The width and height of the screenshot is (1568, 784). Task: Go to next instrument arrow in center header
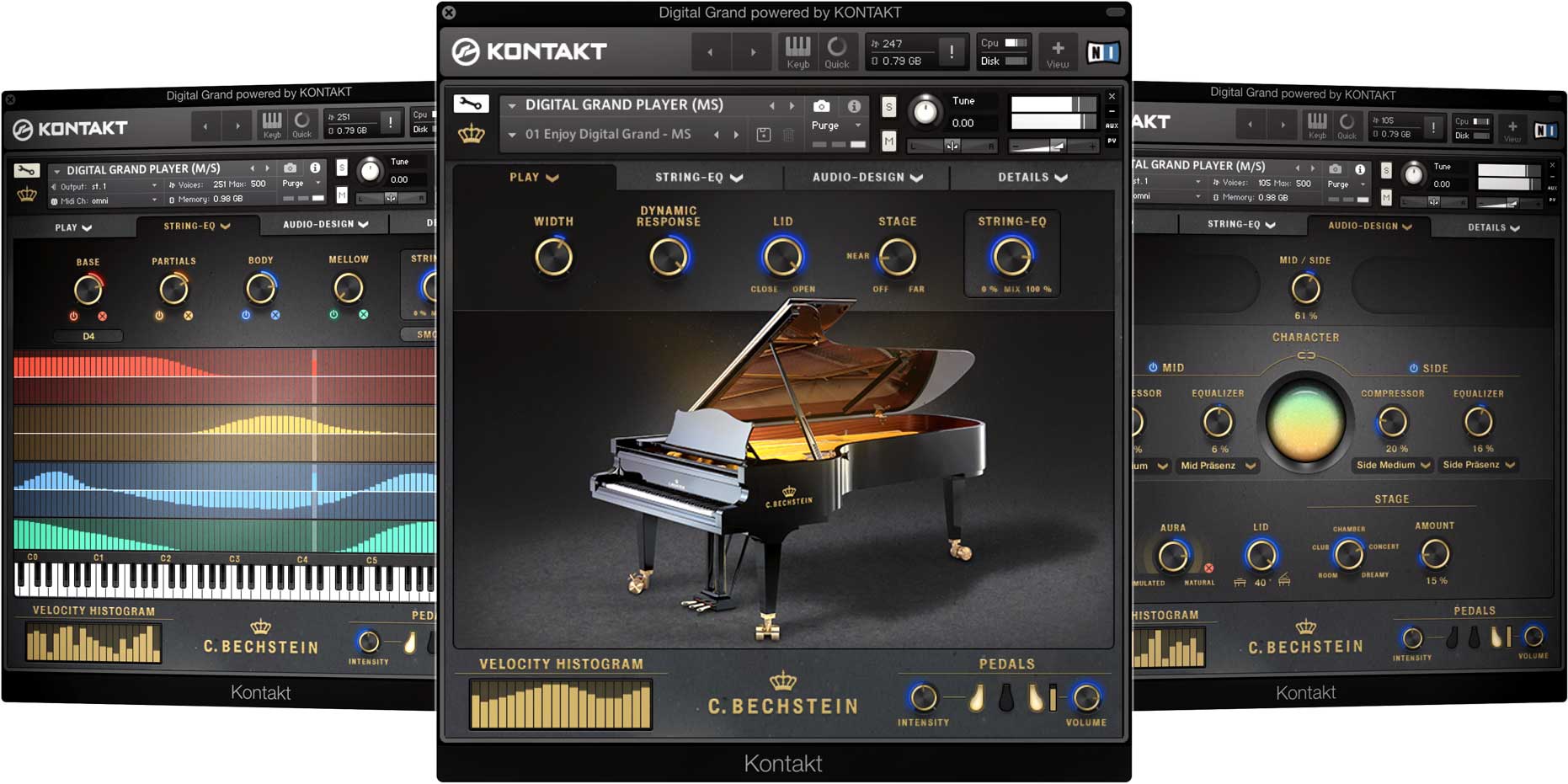[792, 105]
